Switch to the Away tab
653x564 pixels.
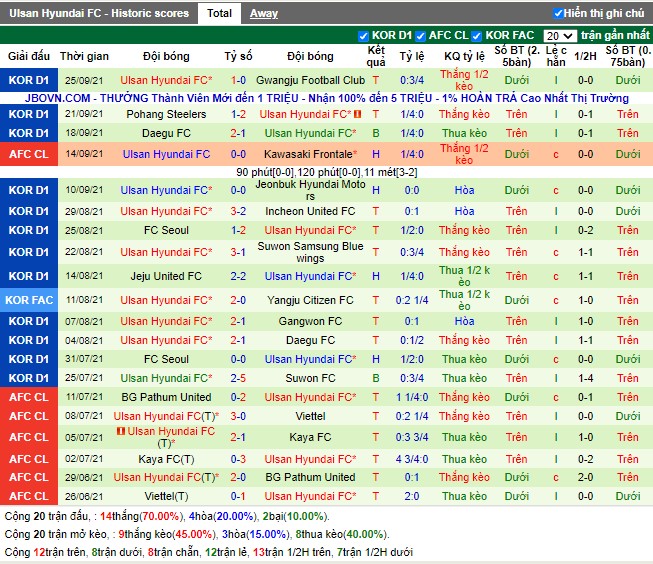pyautogui.click(x=264, y=13)
